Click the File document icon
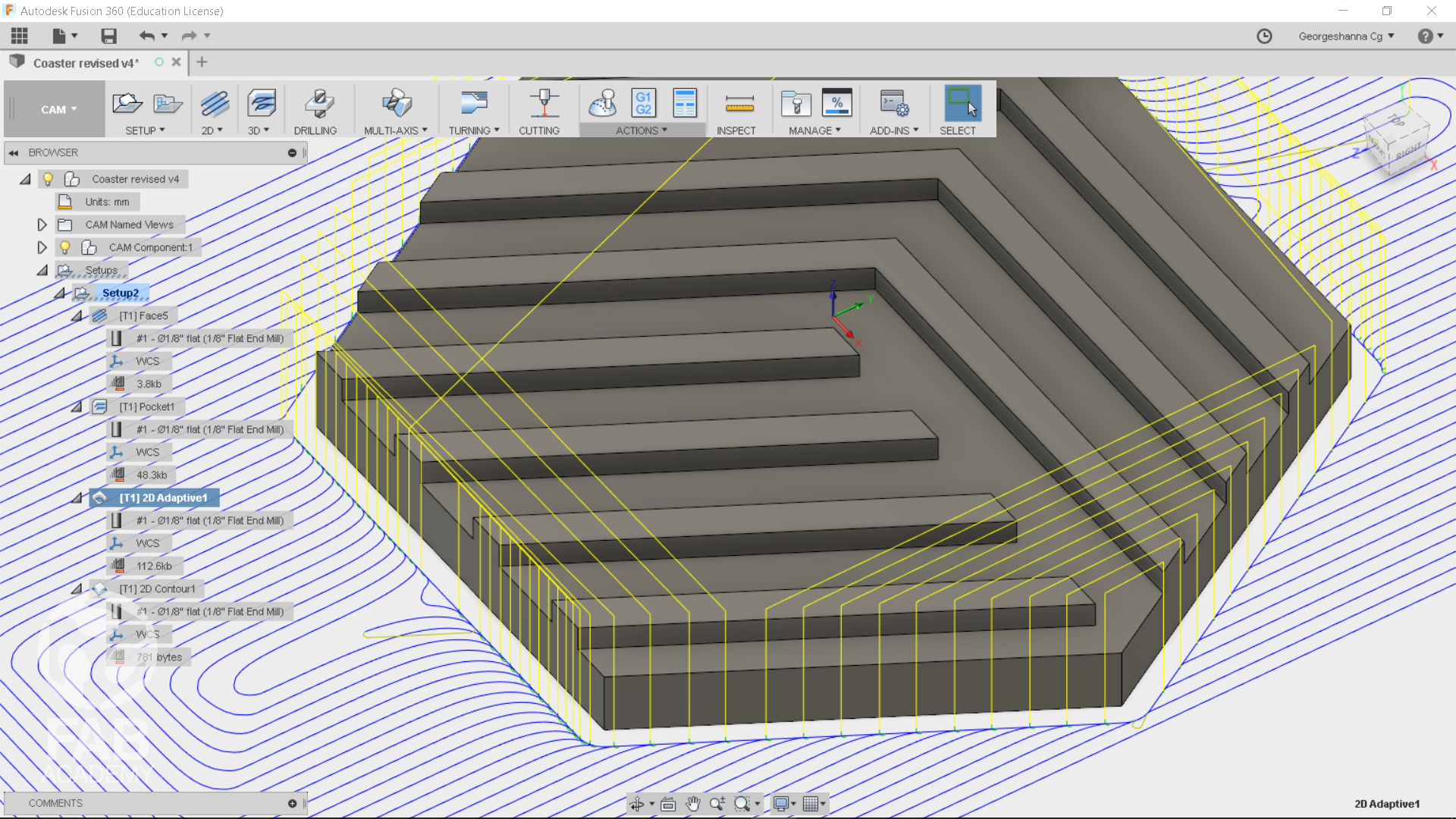 tap(59, 36)
